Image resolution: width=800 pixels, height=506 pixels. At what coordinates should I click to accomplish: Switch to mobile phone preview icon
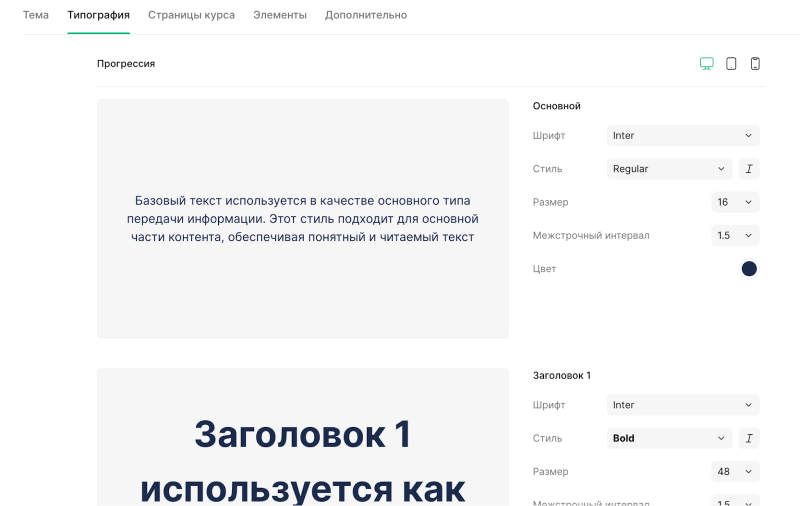coord(755,64)
